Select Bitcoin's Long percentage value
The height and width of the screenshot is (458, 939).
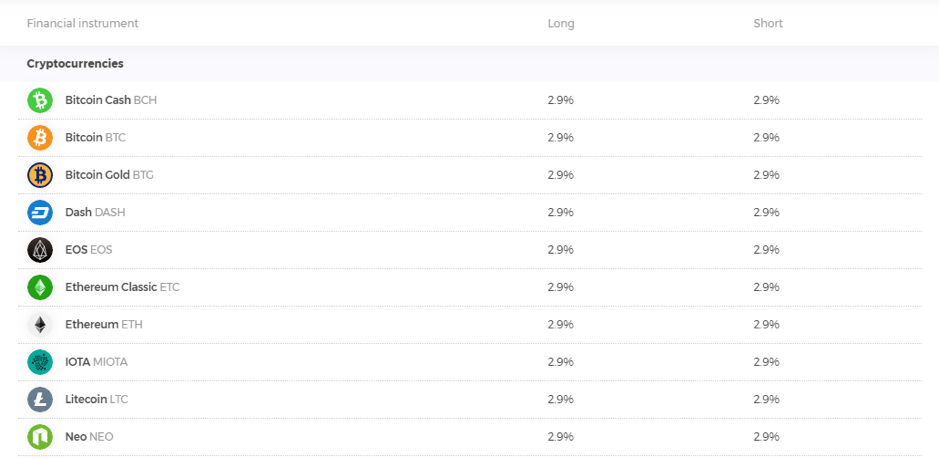pos(561,138)
